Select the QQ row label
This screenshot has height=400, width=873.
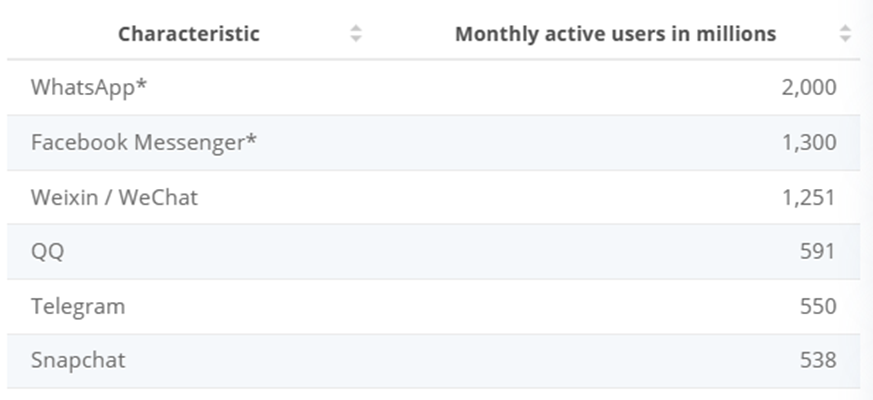(x=47, y=252)
